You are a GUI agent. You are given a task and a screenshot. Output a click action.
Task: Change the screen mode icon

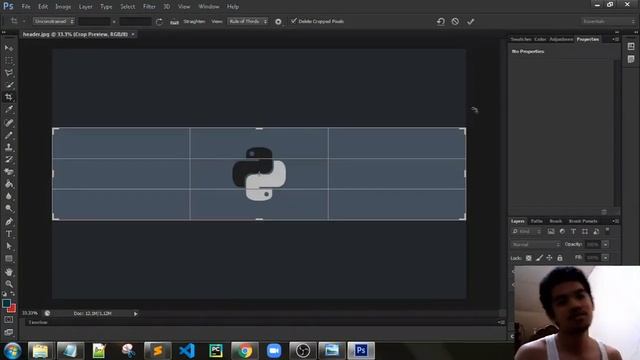pyautogui.click(x=9, y=332)
